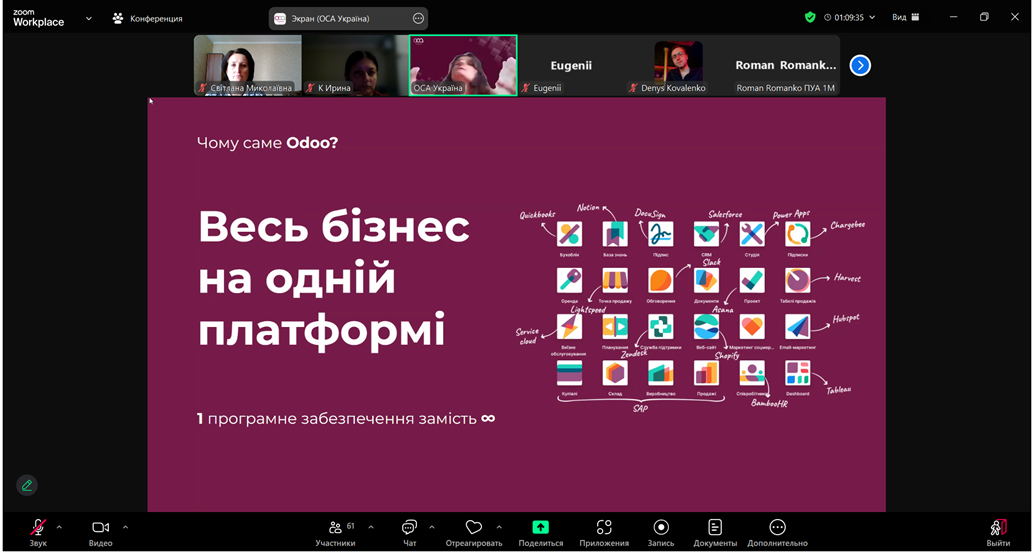Click the Співробітники app icon
This screenshot has height=554, width=1034.
[x=752, y=373]
